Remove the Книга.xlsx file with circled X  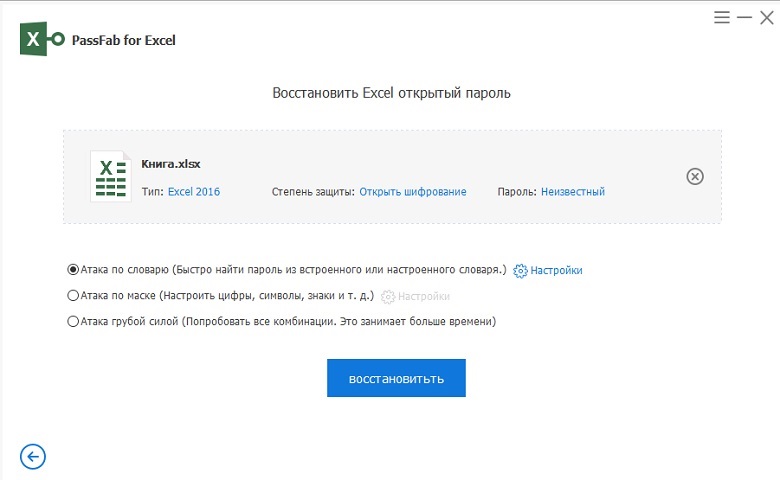coord(695,176)
